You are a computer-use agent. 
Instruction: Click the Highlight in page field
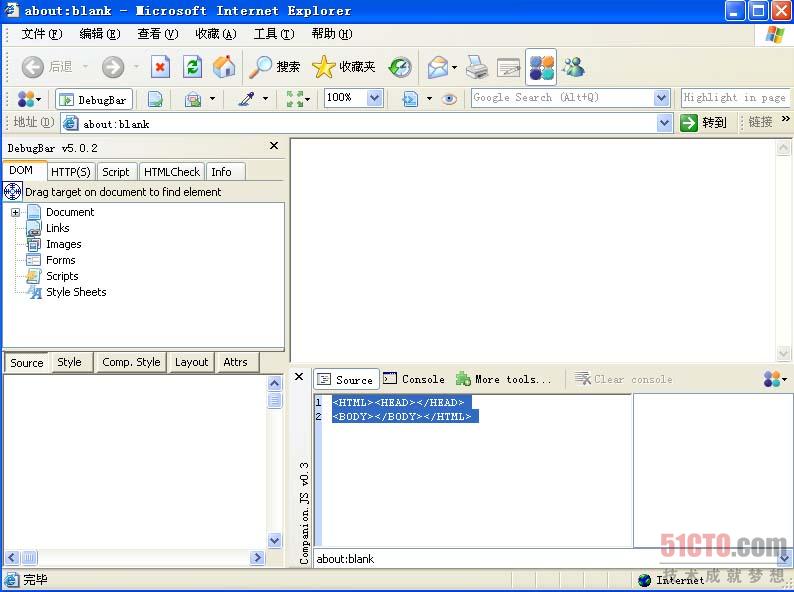[x=735, y=98]
